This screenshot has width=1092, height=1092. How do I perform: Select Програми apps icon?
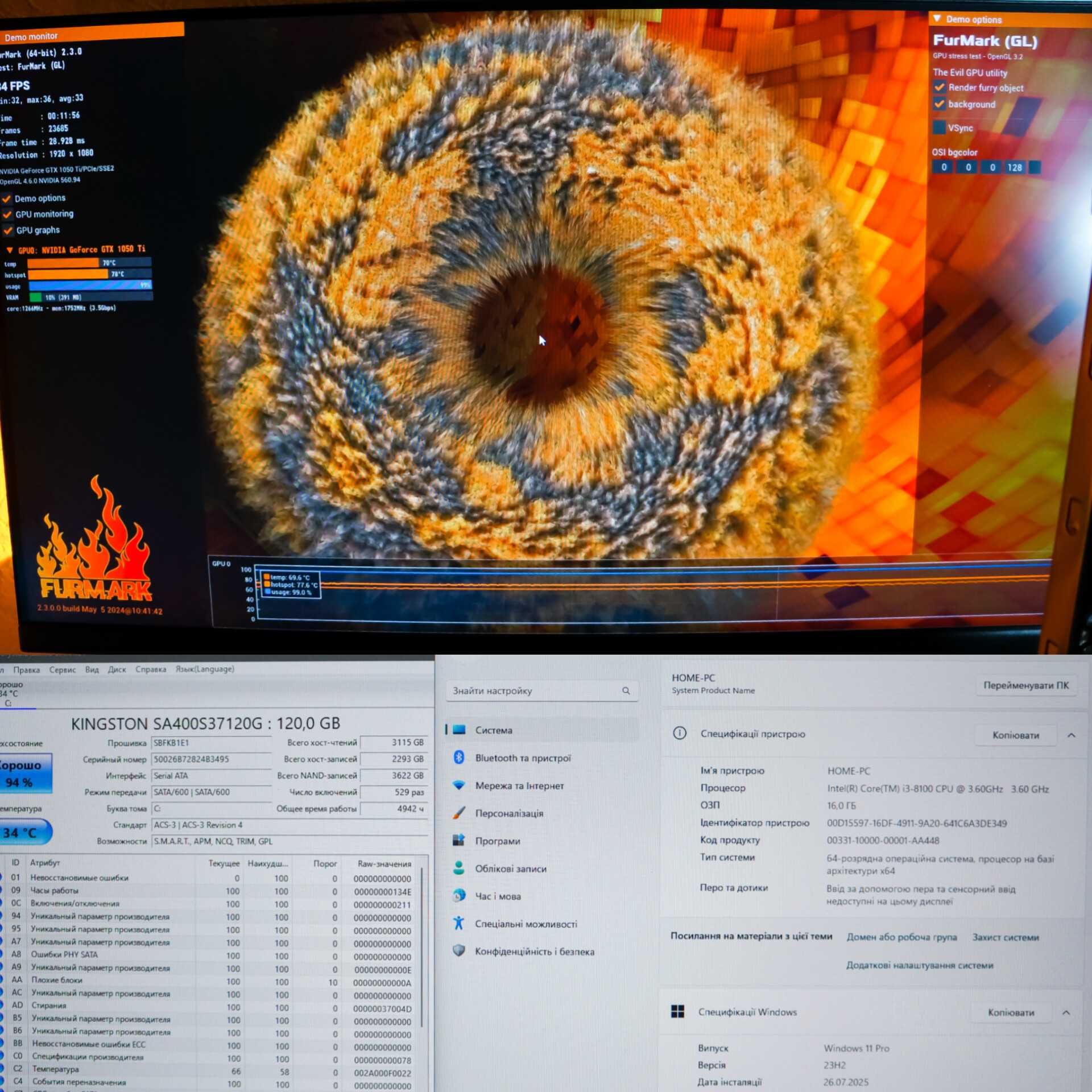[x=460, y=841]
